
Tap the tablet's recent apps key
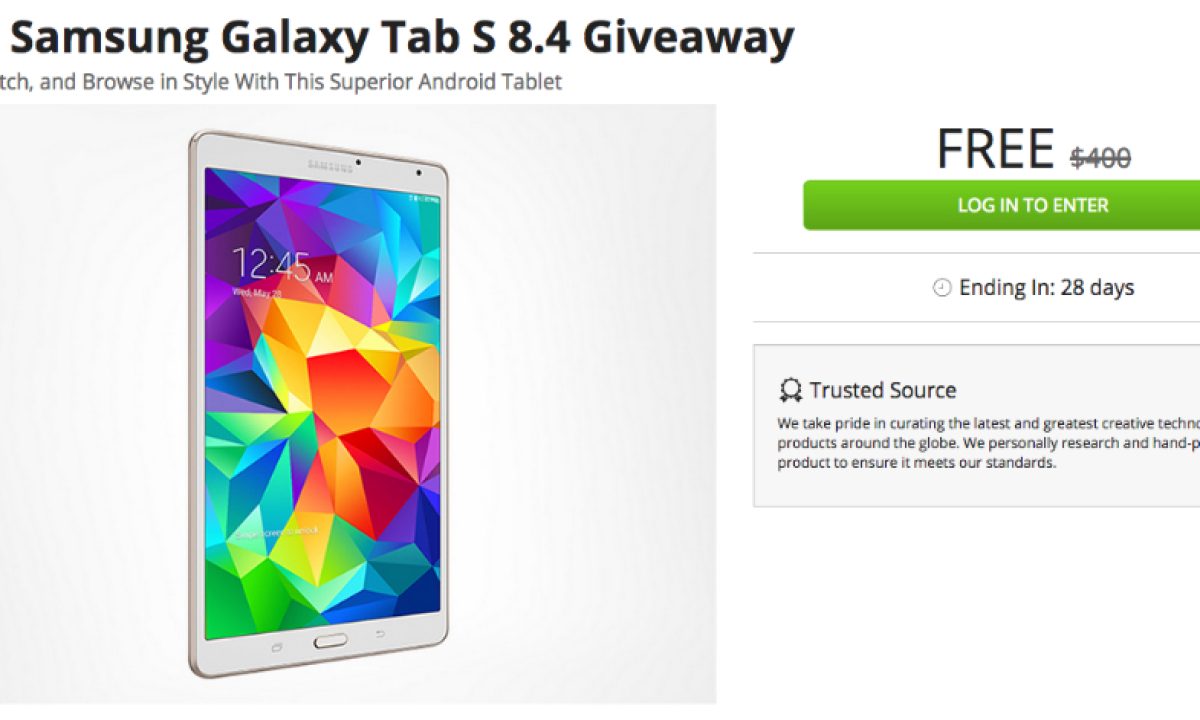pyautogui.click(x=277, y=647)
